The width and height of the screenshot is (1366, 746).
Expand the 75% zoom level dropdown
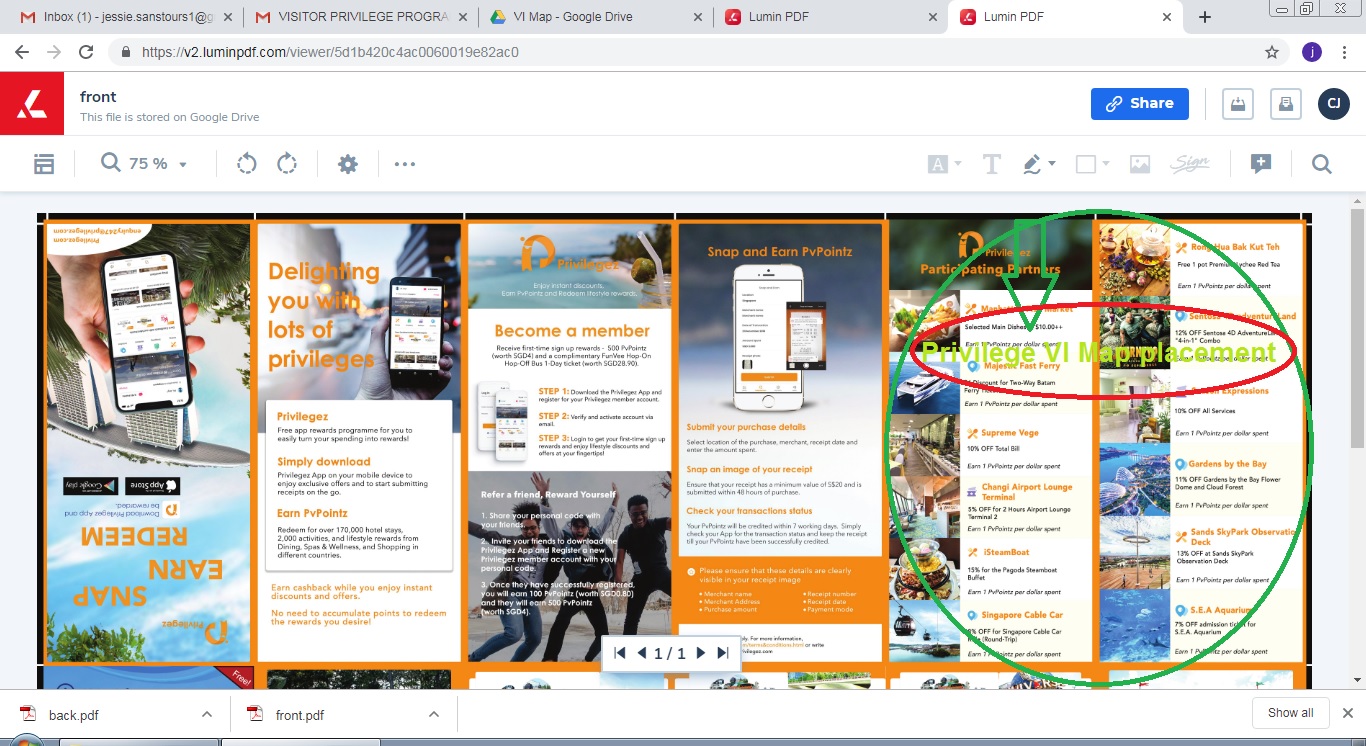(183, 165)
